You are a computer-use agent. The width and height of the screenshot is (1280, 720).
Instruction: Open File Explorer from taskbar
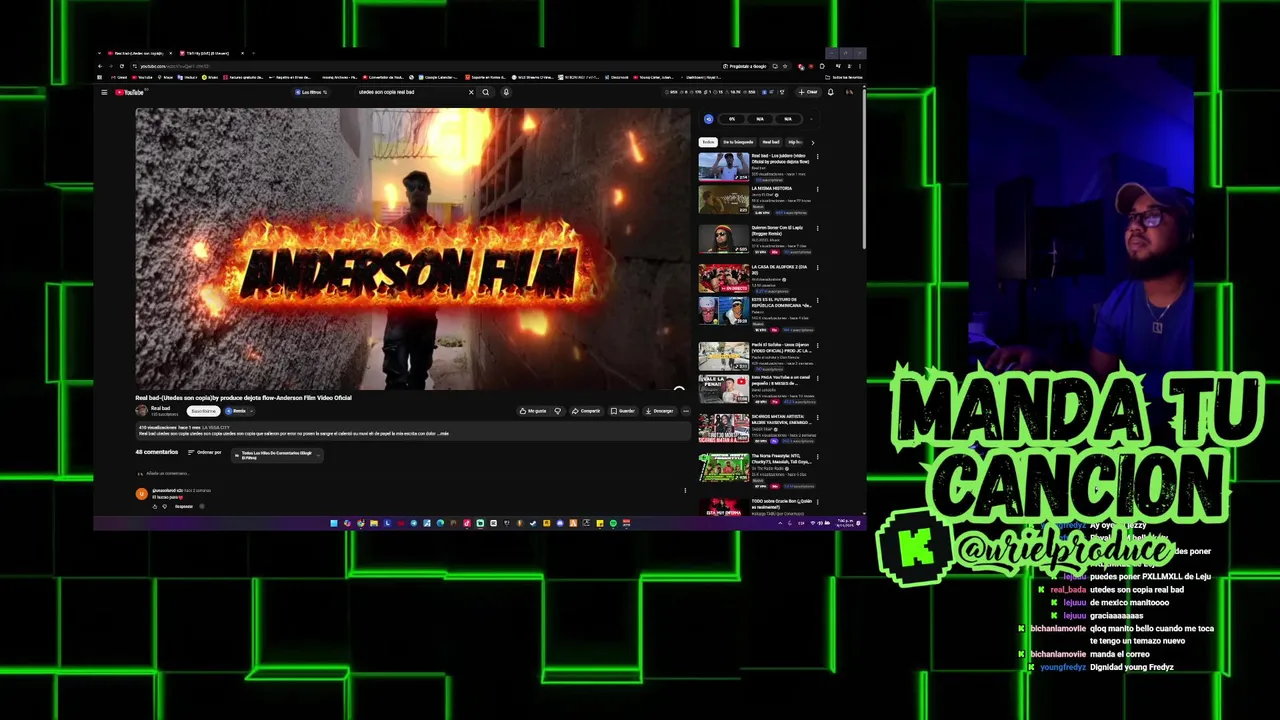click(x=374, y=523)
